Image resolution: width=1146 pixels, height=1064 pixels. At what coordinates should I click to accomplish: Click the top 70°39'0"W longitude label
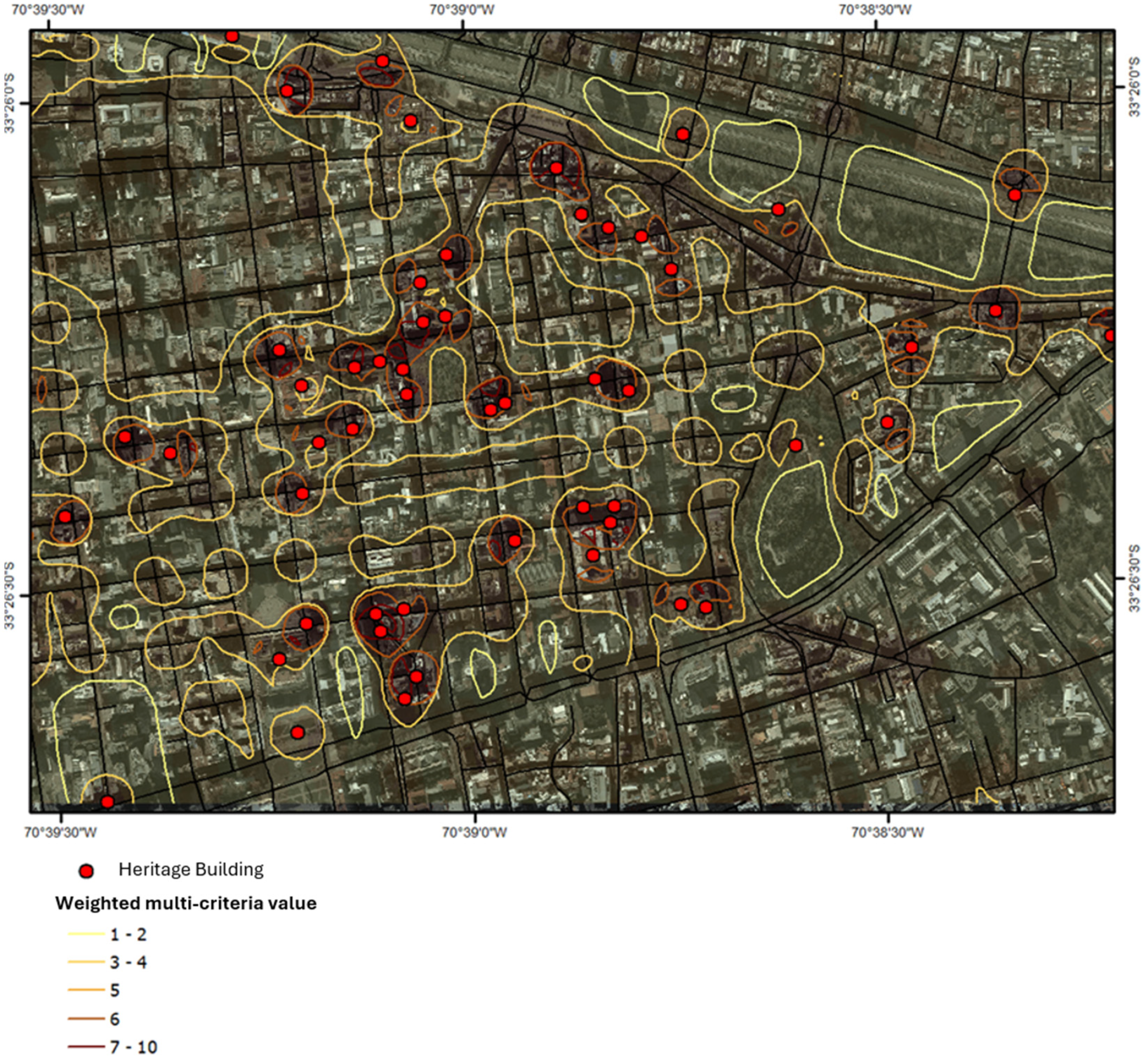462,10
